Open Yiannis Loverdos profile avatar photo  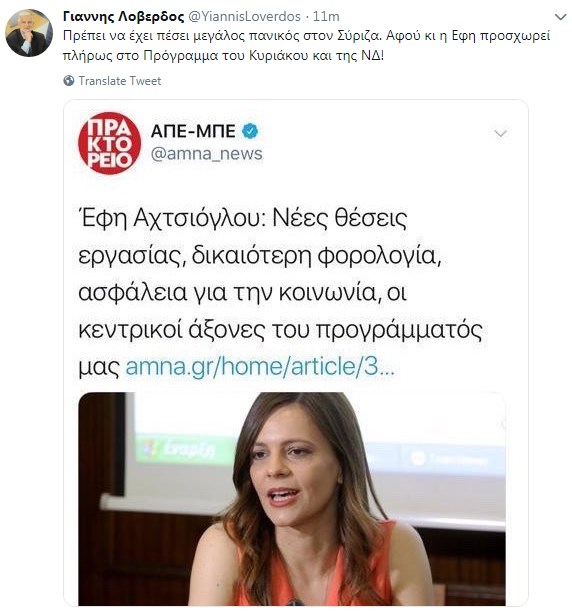[29, 33]
